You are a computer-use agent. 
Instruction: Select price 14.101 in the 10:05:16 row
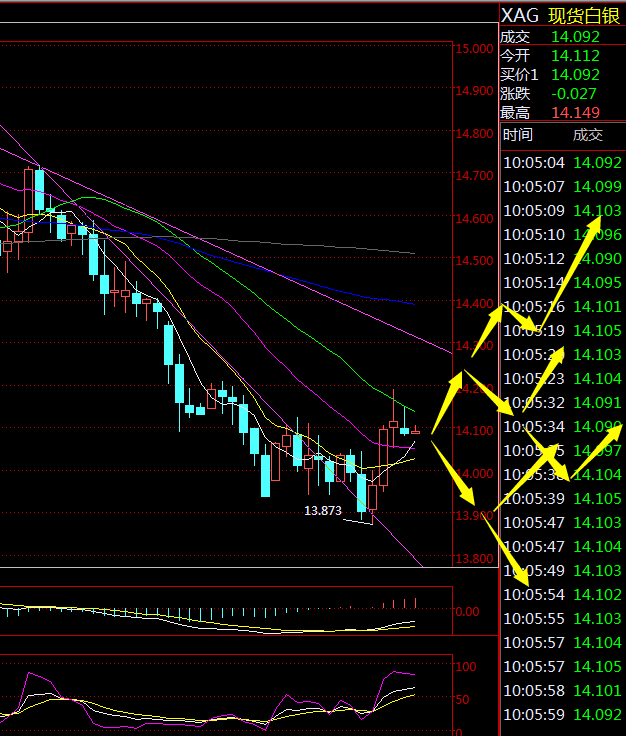597,307
